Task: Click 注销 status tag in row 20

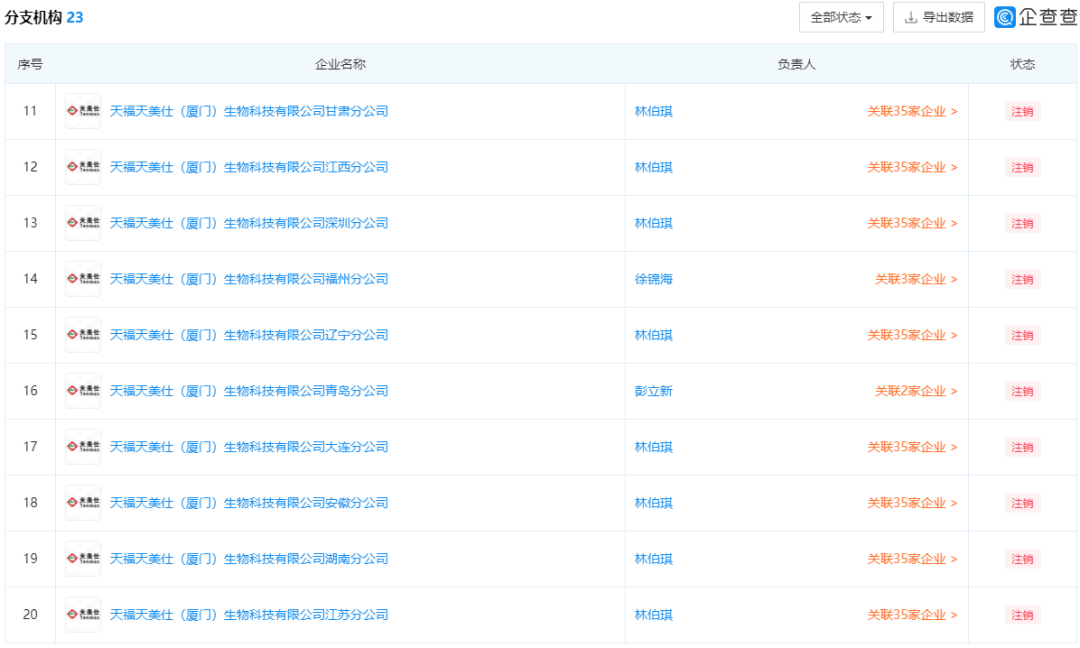Action: (1022, 614)
